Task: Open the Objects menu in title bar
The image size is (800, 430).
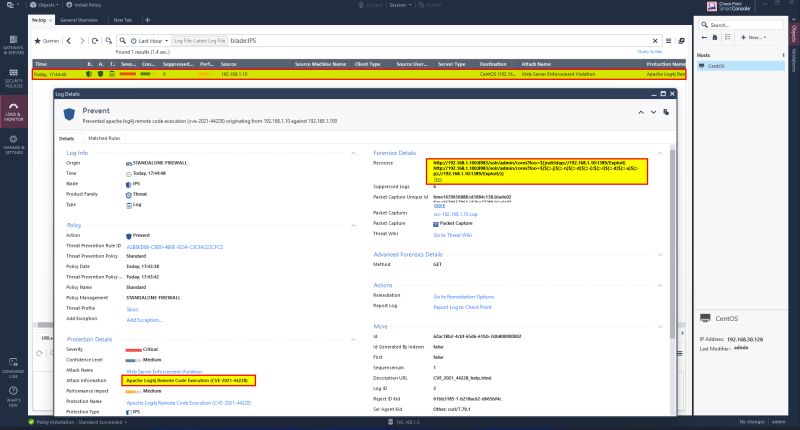Action: (x=44, y=5)
